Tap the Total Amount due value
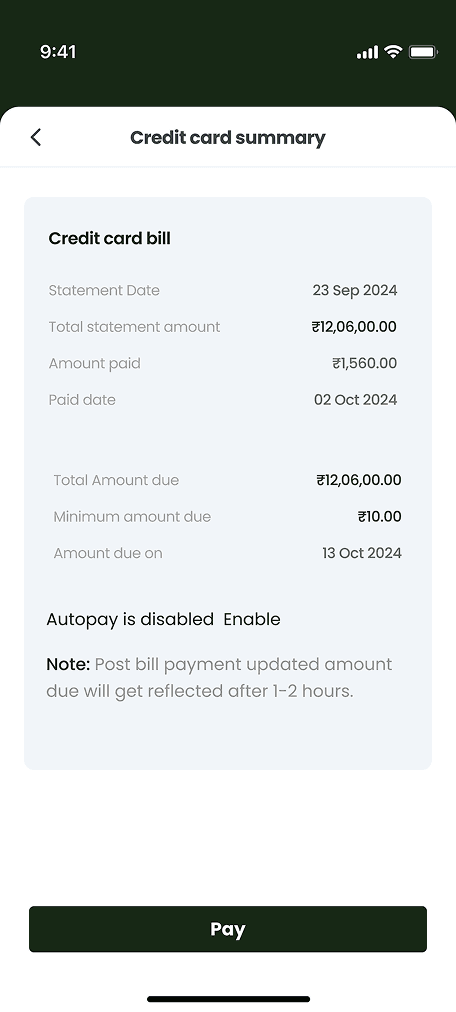 pos(359,480)
